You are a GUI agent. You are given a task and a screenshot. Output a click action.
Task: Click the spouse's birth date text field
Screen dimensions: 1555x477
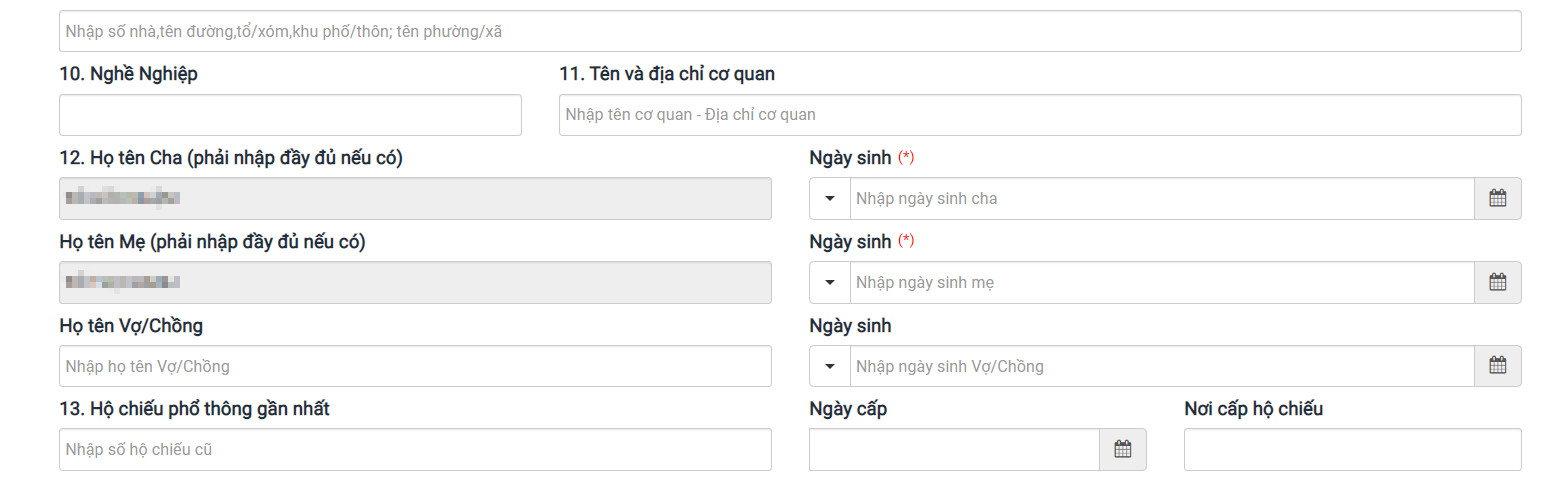pos(1162,366)
